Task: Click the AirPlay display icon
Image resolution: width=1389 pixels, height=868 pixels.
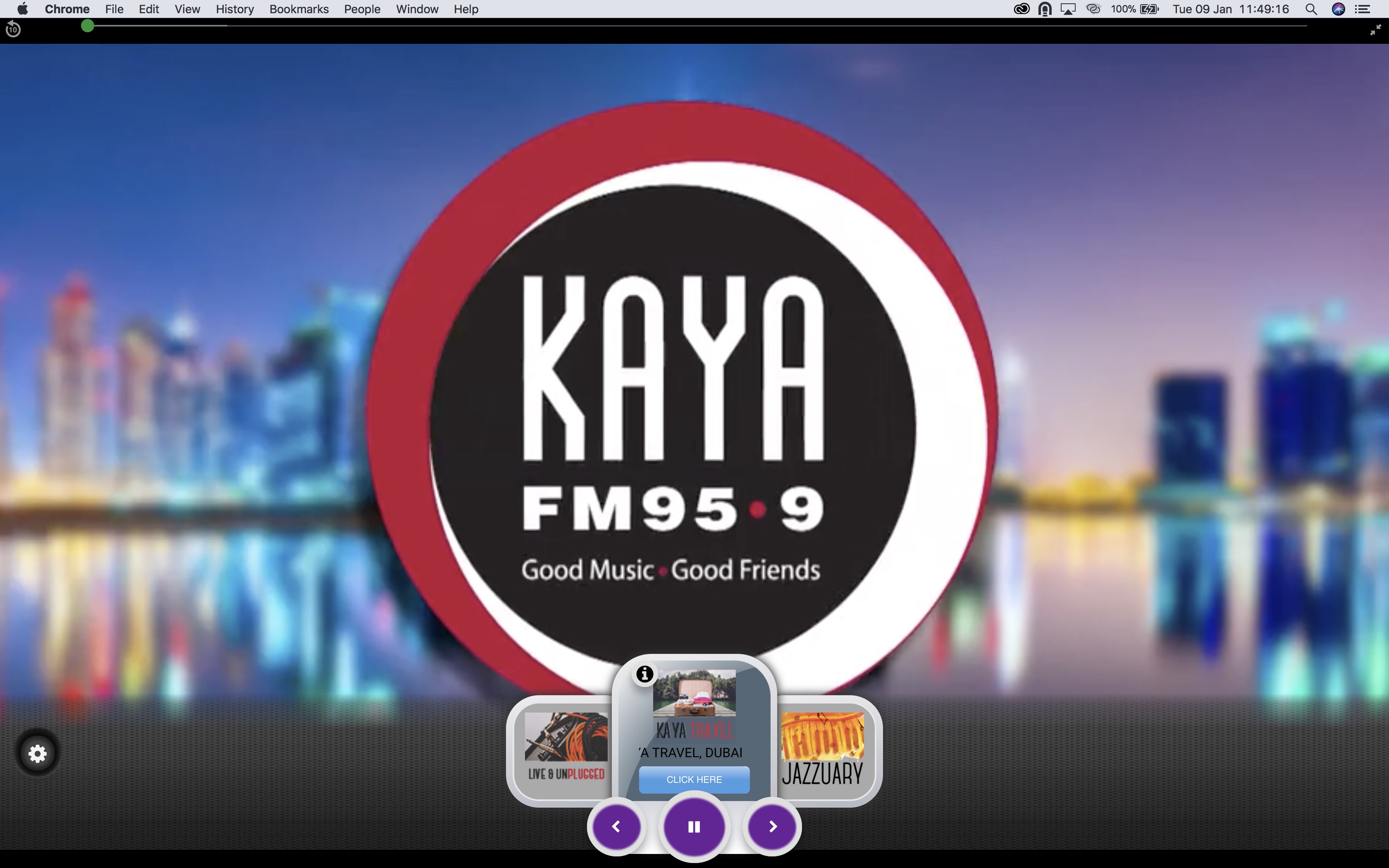Action: tap(1067, 9)
